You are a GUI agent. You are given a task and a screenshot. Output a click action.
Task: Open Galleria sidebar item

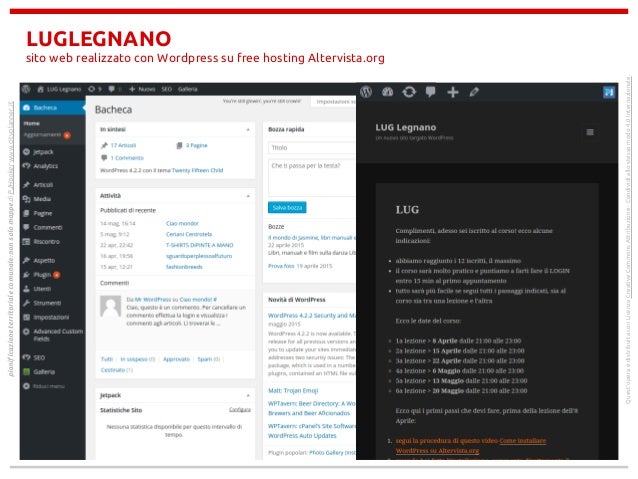tap(44, 372)
